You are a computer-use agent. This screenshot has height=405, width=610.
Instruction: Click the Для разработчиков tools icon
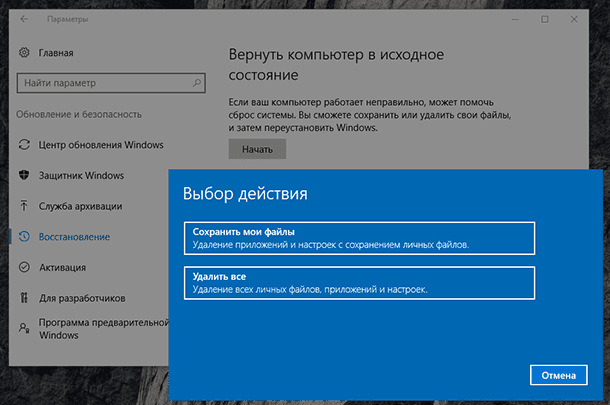24,298
